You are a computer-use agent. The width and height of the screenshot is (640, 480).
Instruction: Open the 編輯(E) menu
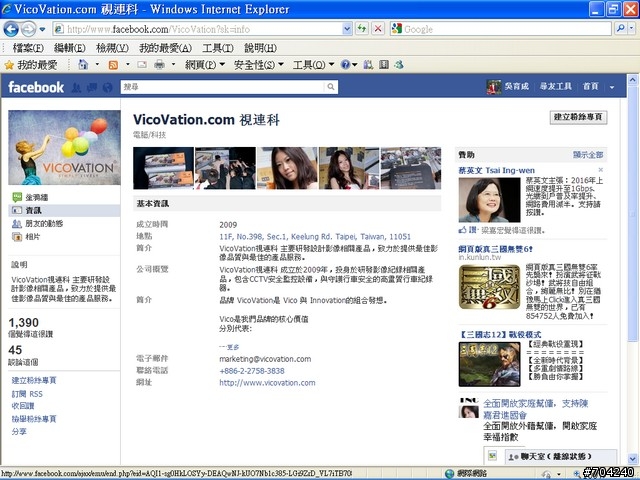tap(70, 48)
